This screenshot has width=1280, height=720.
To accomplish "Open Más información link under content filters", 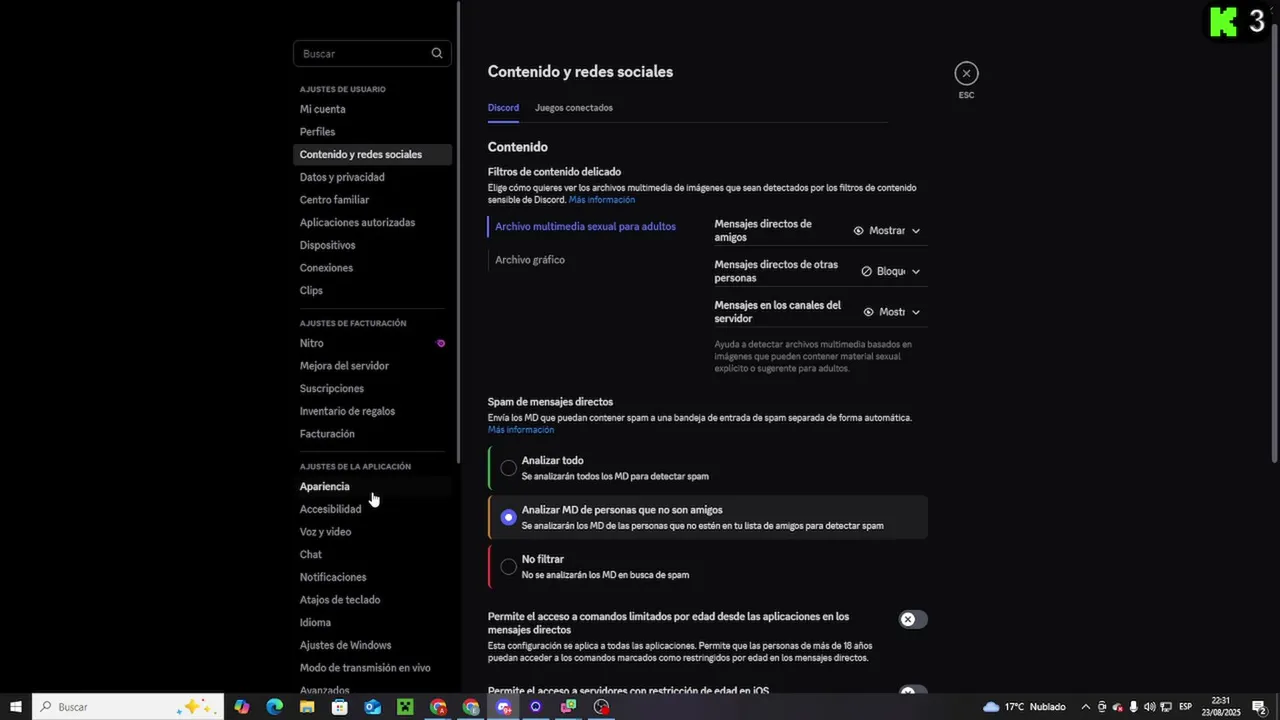I will (602, 200).
